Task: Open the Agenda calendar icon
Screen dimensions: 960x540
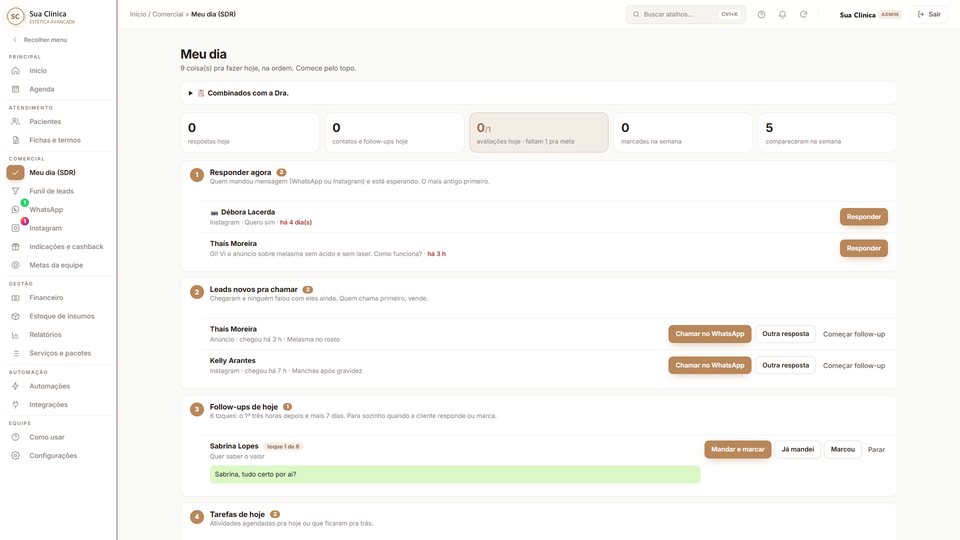Action: coord(15,89)
